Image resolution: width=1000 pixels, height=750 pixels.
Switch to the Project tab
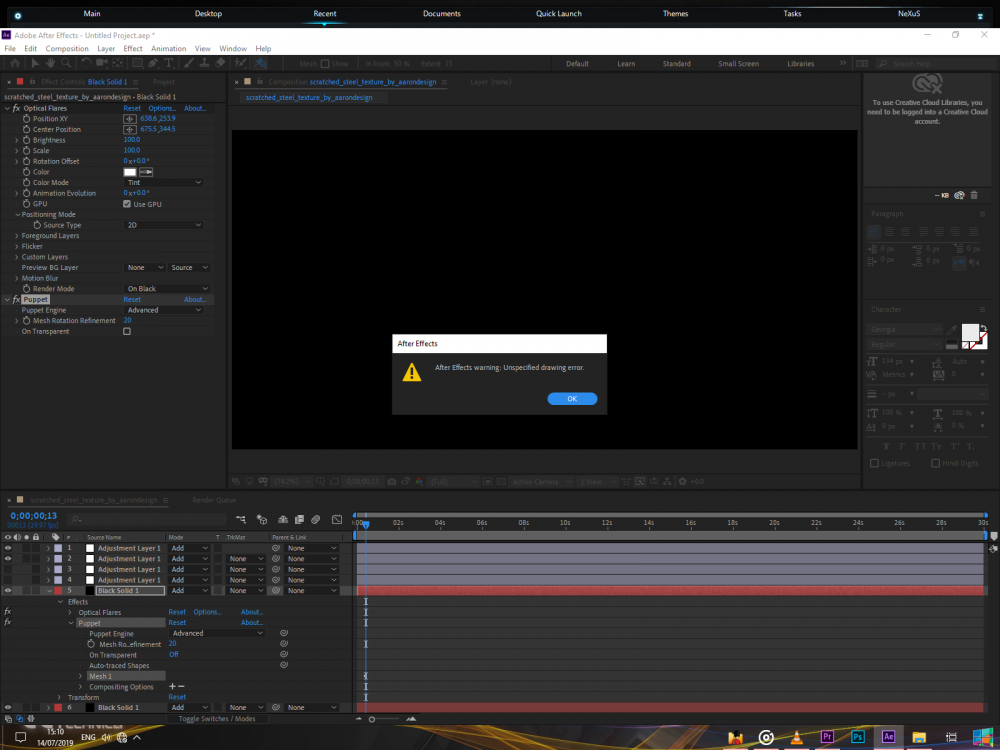164,82
